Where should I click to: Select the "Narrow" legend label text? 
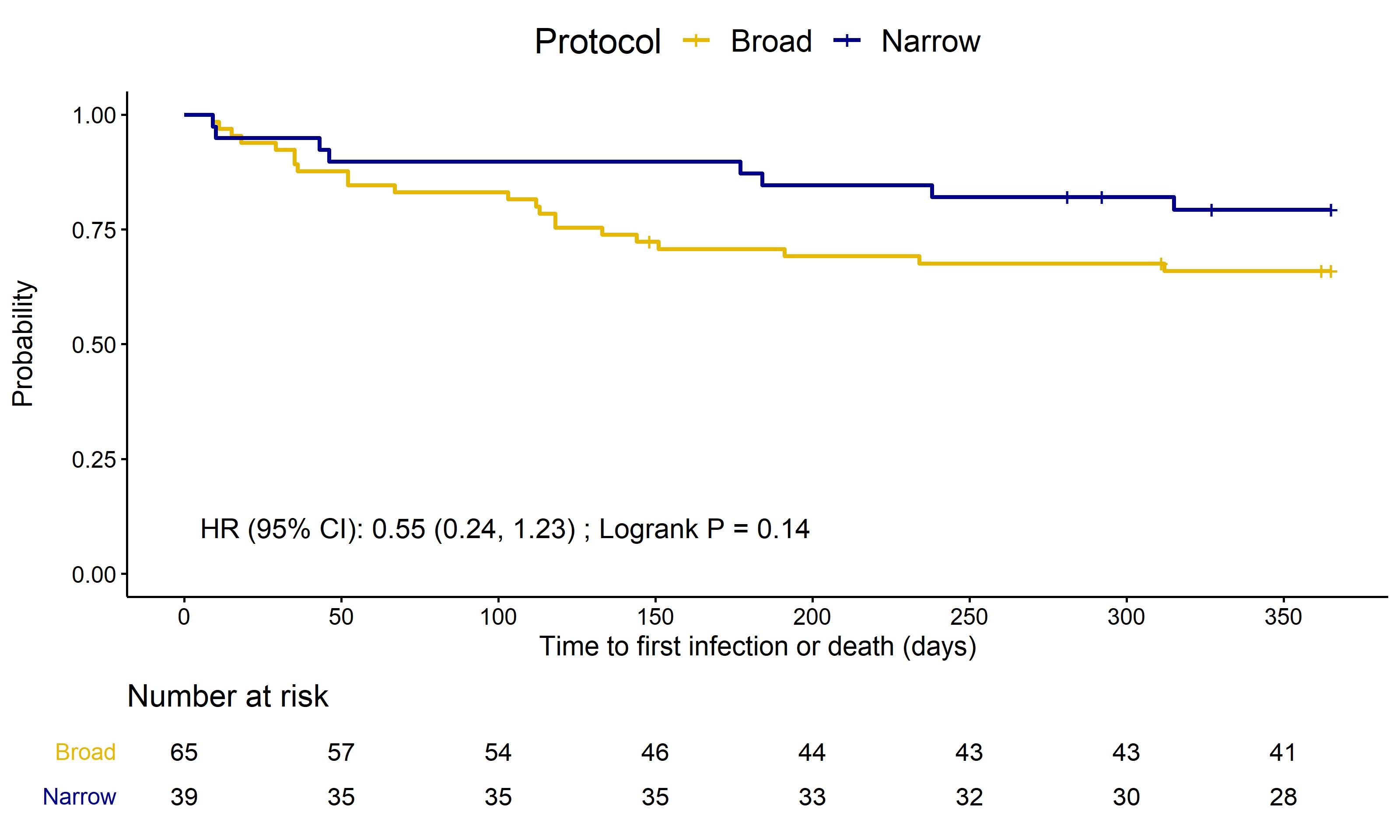930,41
